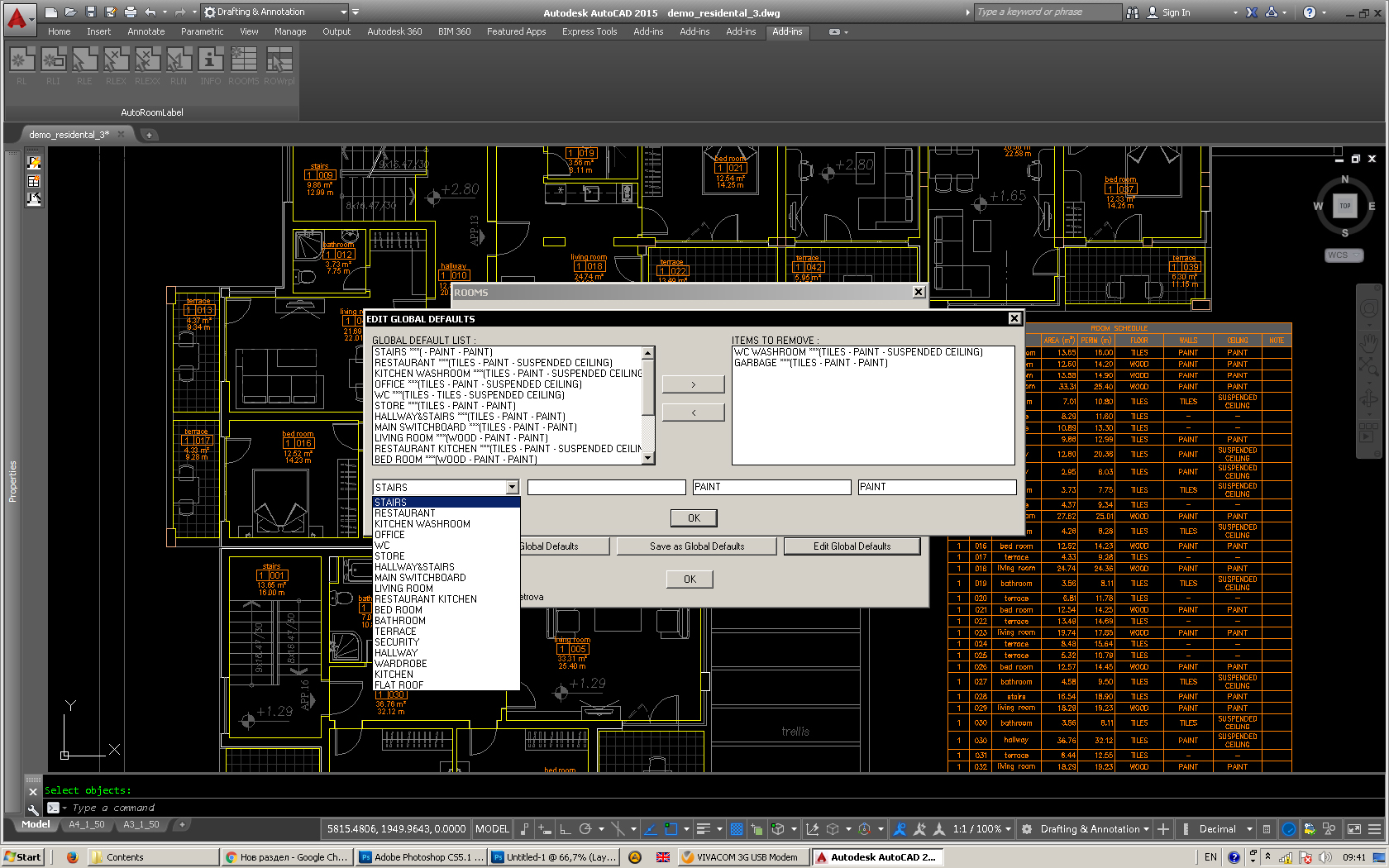Expand the Drafting & Annotation workspace dropdown
The height and width of the screenshot is (868, 1389).
click(344, 12)
